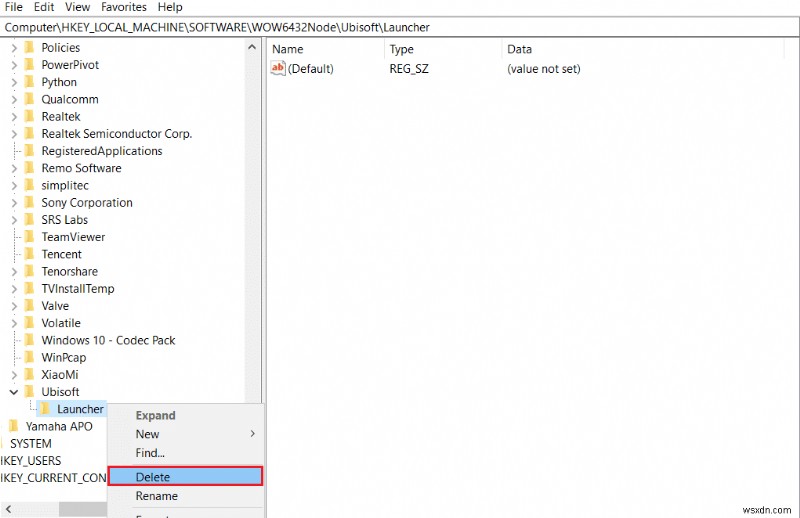
Task: Select the Launcher key label
Action: tap(80, 409)
